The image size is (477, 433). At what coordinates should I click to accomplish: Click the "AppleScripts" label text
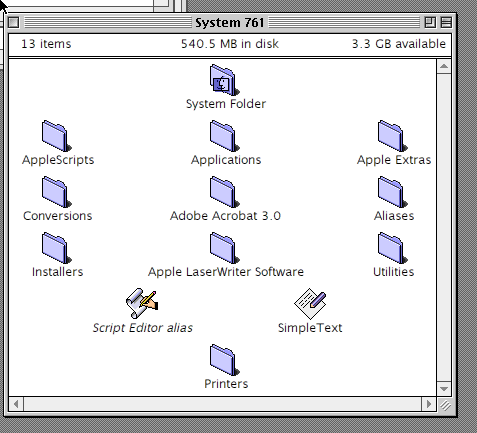(58, 160)
